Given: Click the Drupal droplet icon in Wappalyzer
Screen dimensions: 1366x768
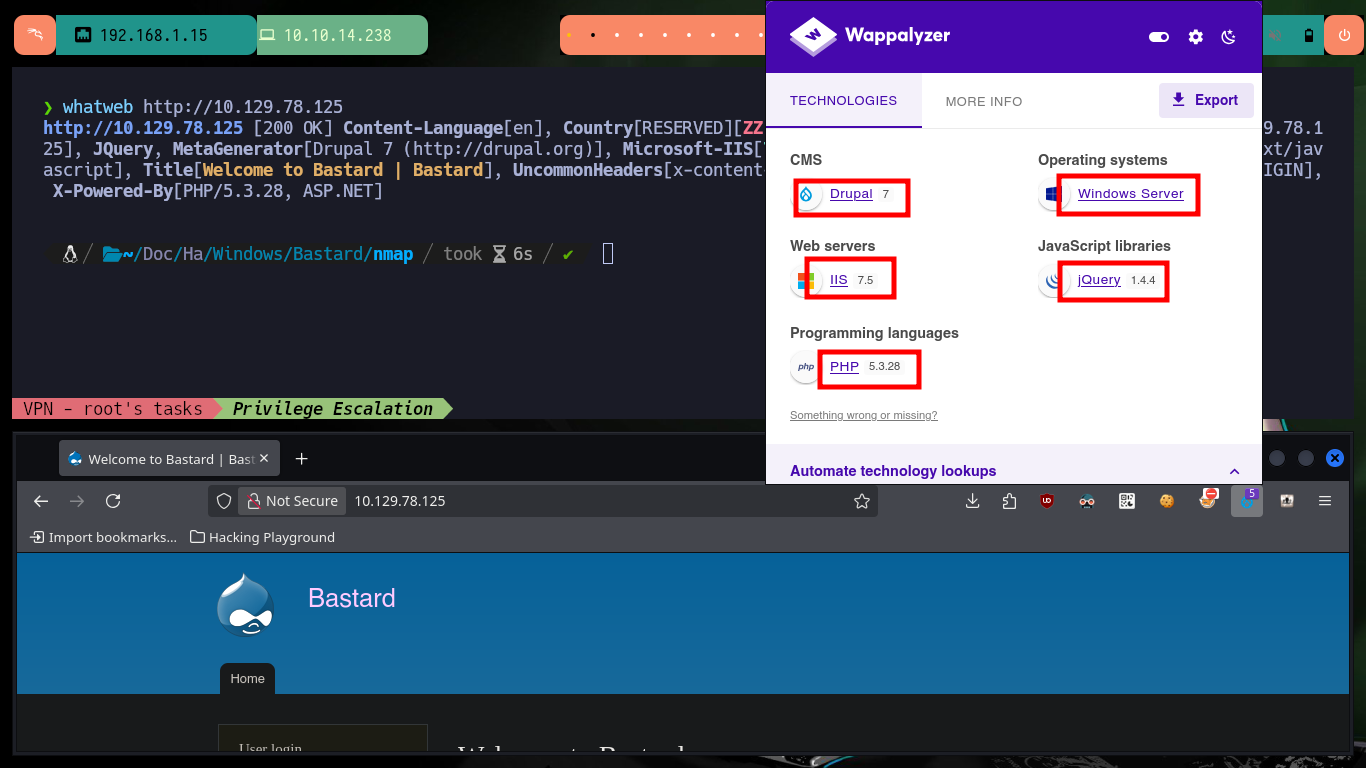Looking at the screenshot, I should click(x=806, y=195).
